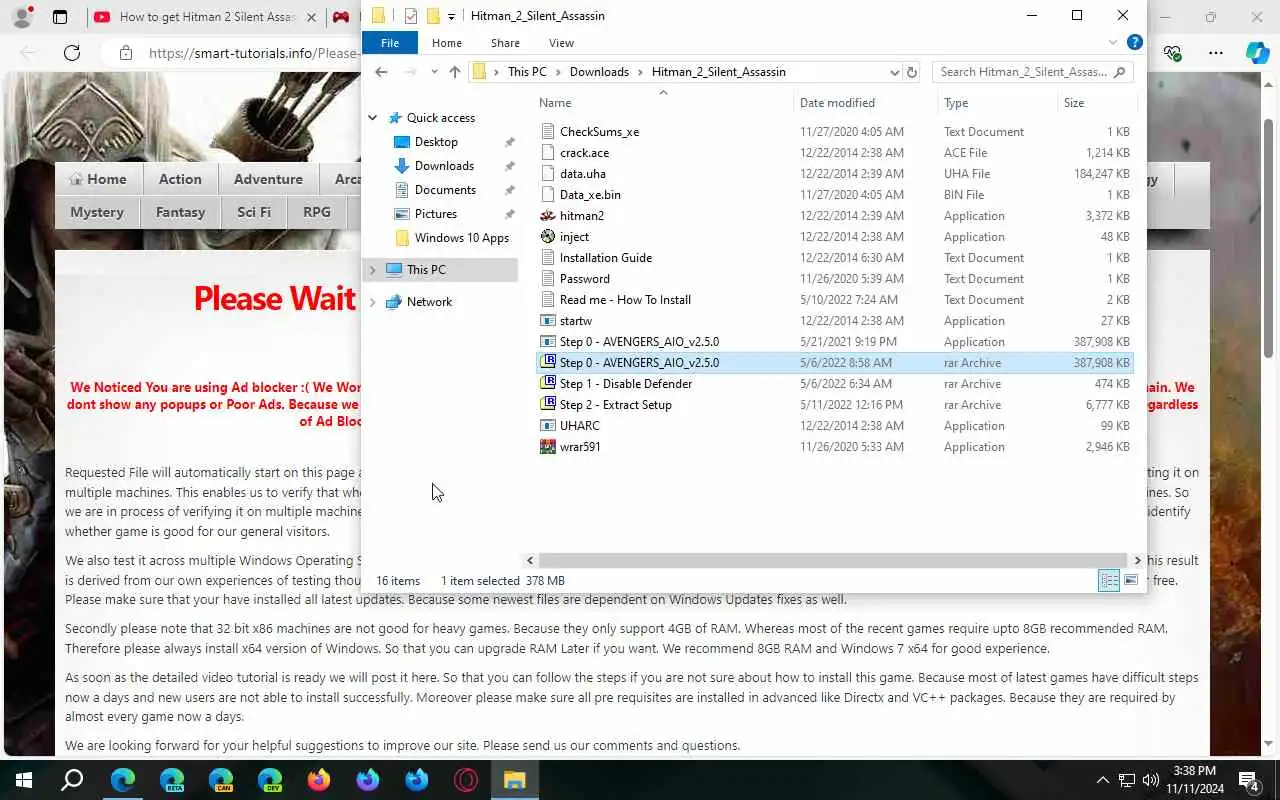Select Downloads in the navigation pane
Viewport: 1280px width, 800px height.
444,166
